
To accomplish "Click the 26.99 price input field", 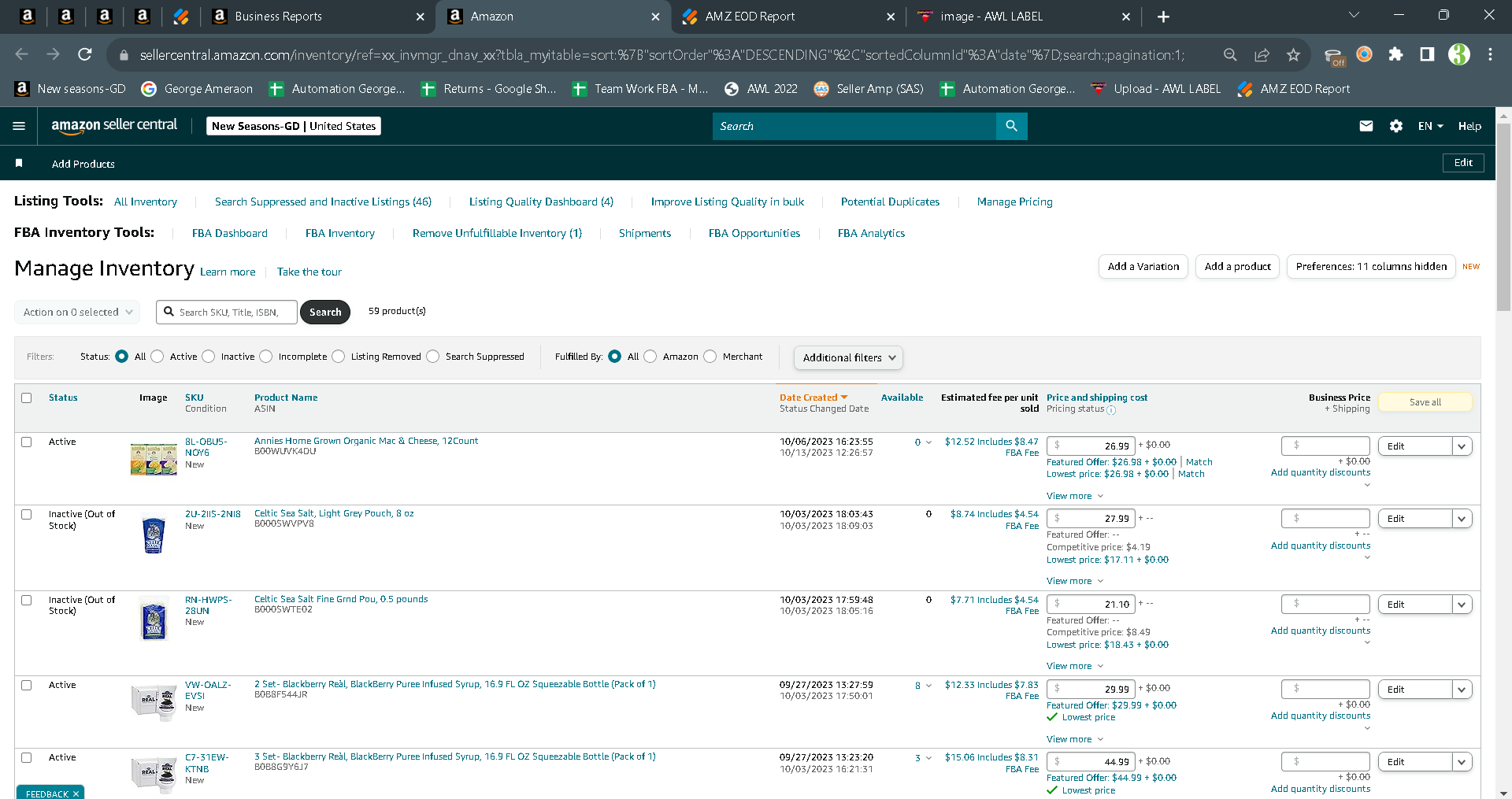I will (1091, 446).
